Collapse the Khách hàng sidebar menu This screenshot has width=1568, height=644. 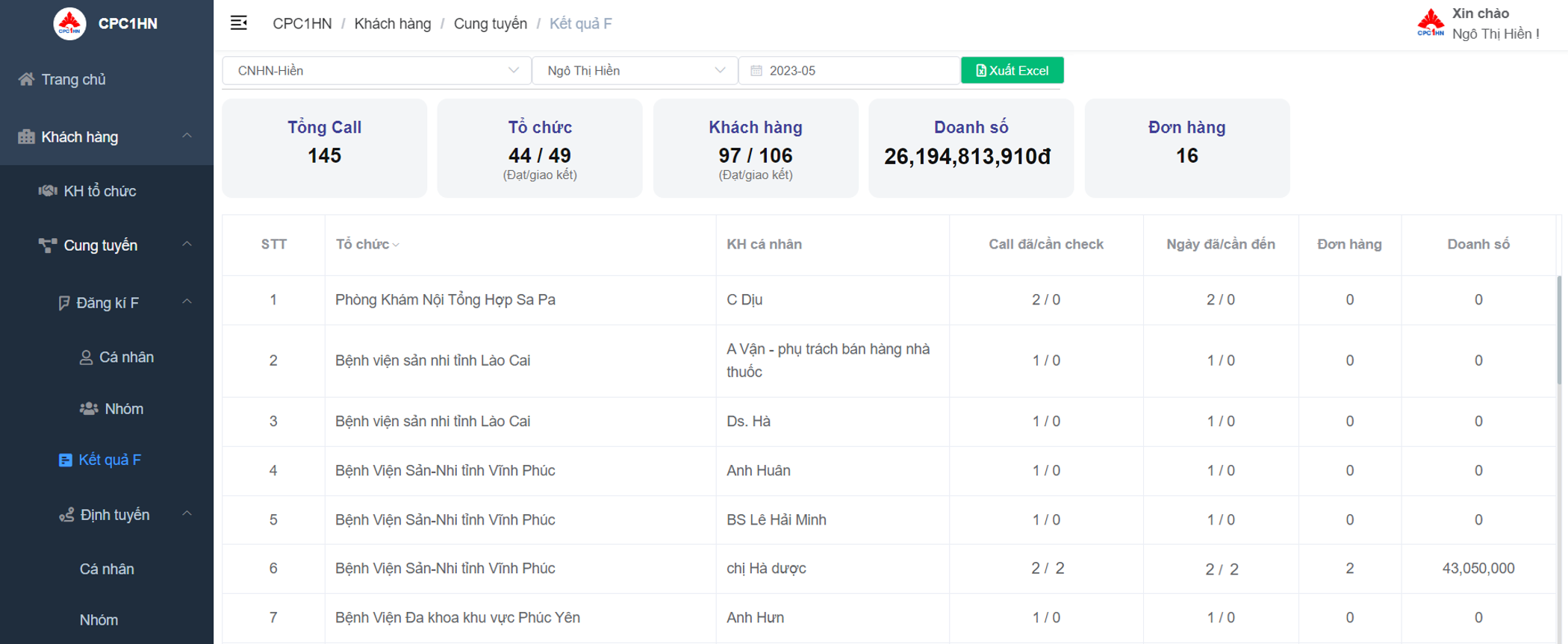187,137
